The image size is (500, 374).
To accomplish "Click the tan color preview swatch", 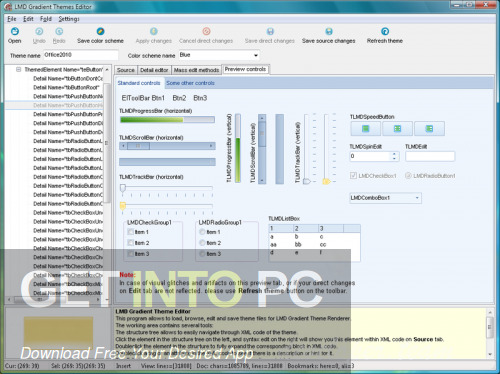I will pos(58,333).
